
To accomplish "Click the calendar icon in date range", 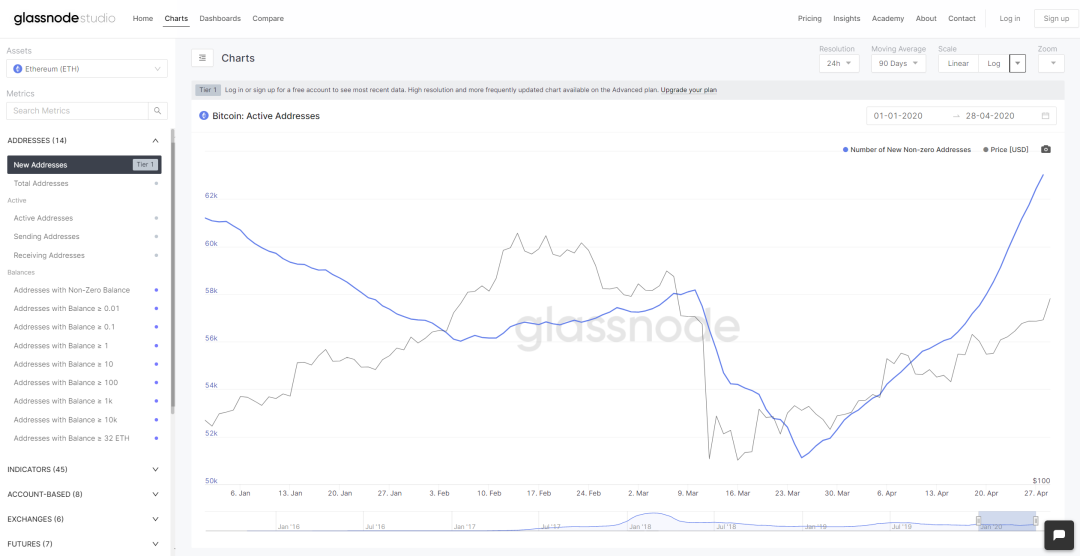I will (1046, 116).
